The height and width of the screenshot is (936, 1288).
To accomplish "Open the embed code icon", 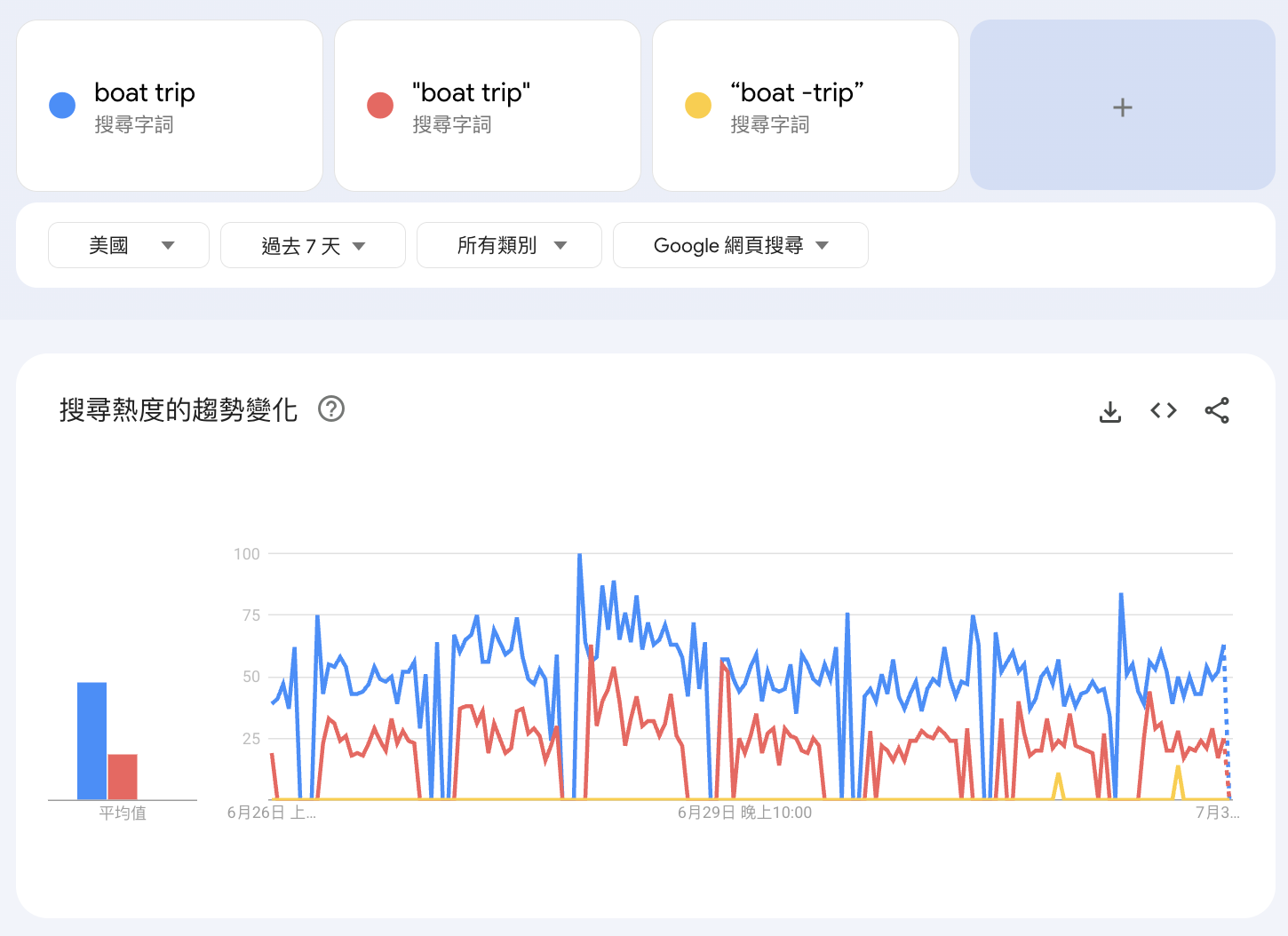I will (1164, 410).
